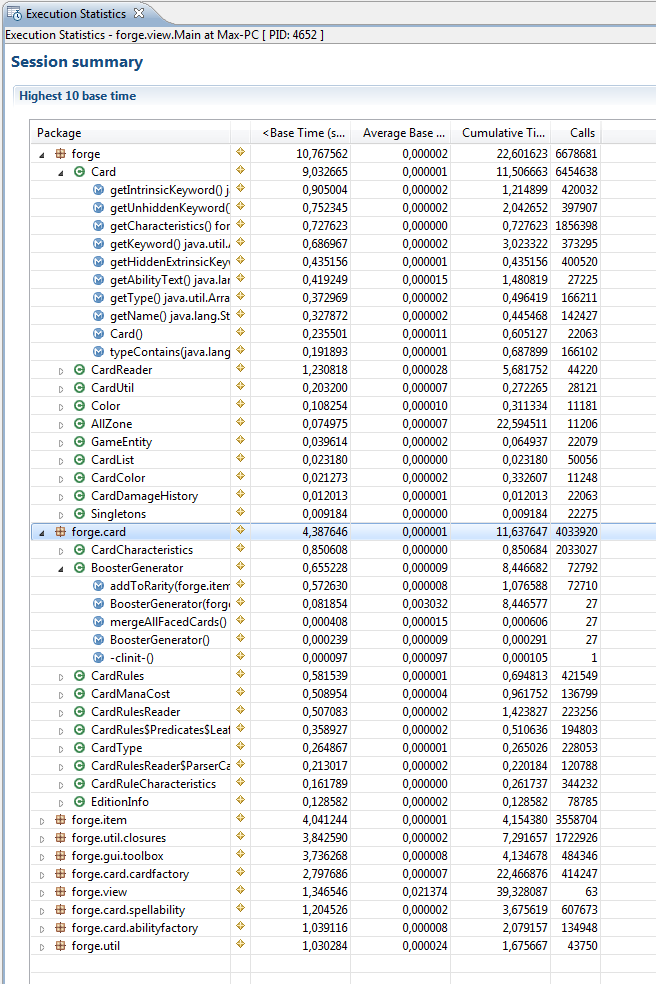
Task: Sort by the Cumulative Time column header
Action: coord(504,133)
